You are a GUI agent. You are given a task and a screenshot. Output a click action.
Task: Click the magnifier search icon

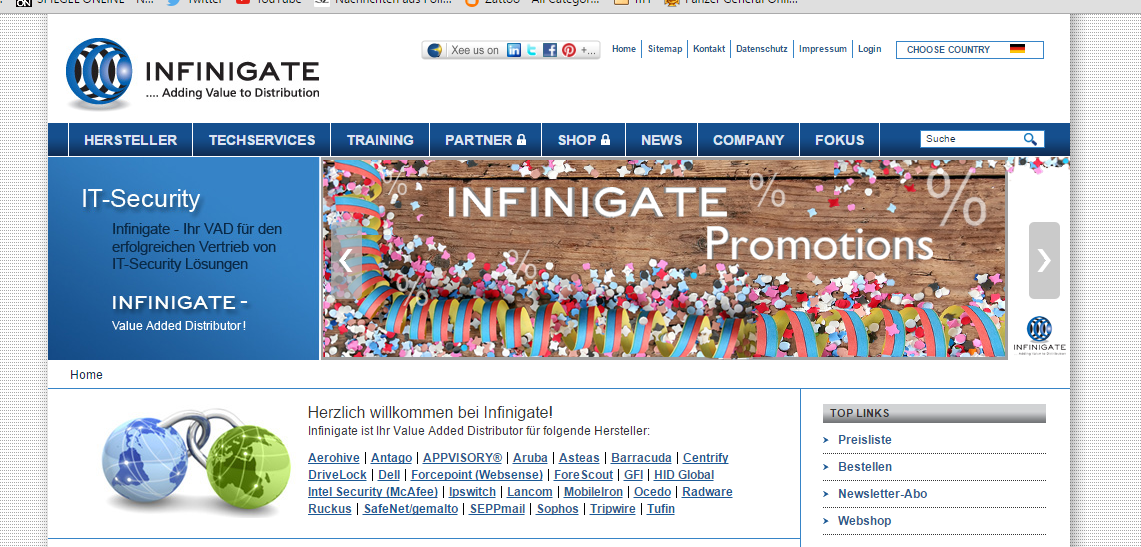(1030, 139)
